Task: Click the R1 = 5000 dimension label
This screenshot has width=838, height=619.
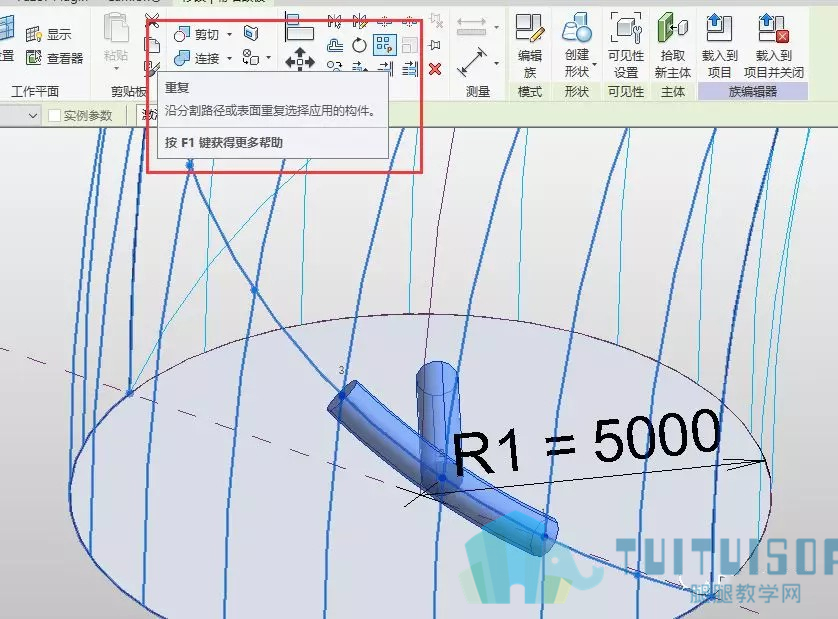Action: pos(587,443)
